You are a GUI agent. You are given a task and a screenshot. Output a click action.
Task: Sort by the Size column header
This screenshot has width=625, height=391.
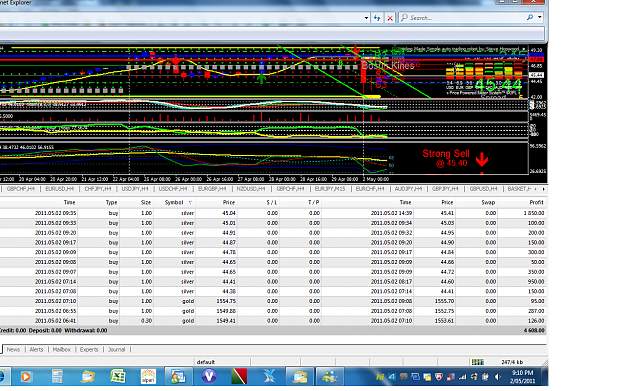145,202
